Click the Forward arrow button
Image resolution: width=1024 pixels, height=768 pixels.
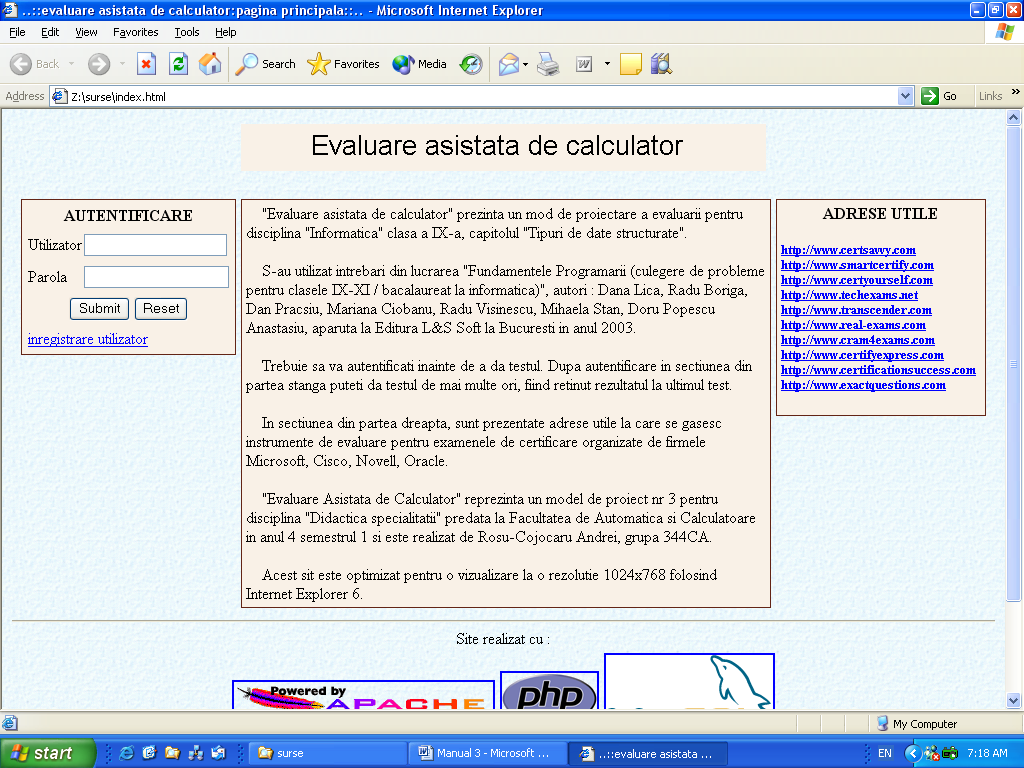click(x=99, y=64)
